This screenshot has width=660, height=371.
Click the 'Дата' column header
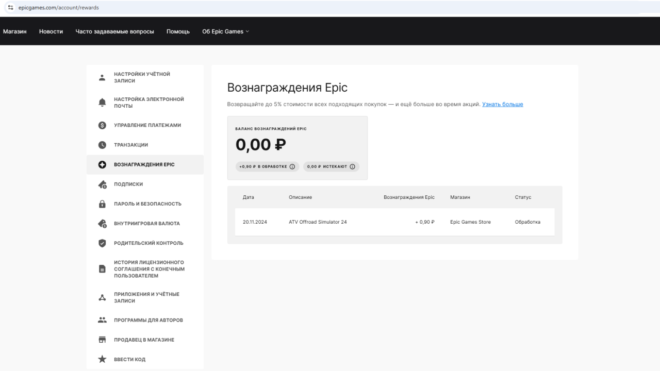(x=248, y=197)
